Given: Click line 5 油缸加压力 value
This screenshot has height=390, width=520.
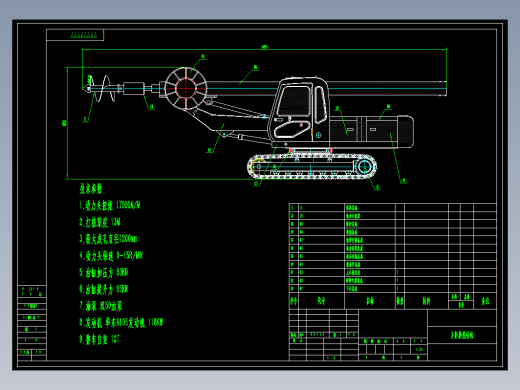Looking at the screenshot, I should 104,272.
